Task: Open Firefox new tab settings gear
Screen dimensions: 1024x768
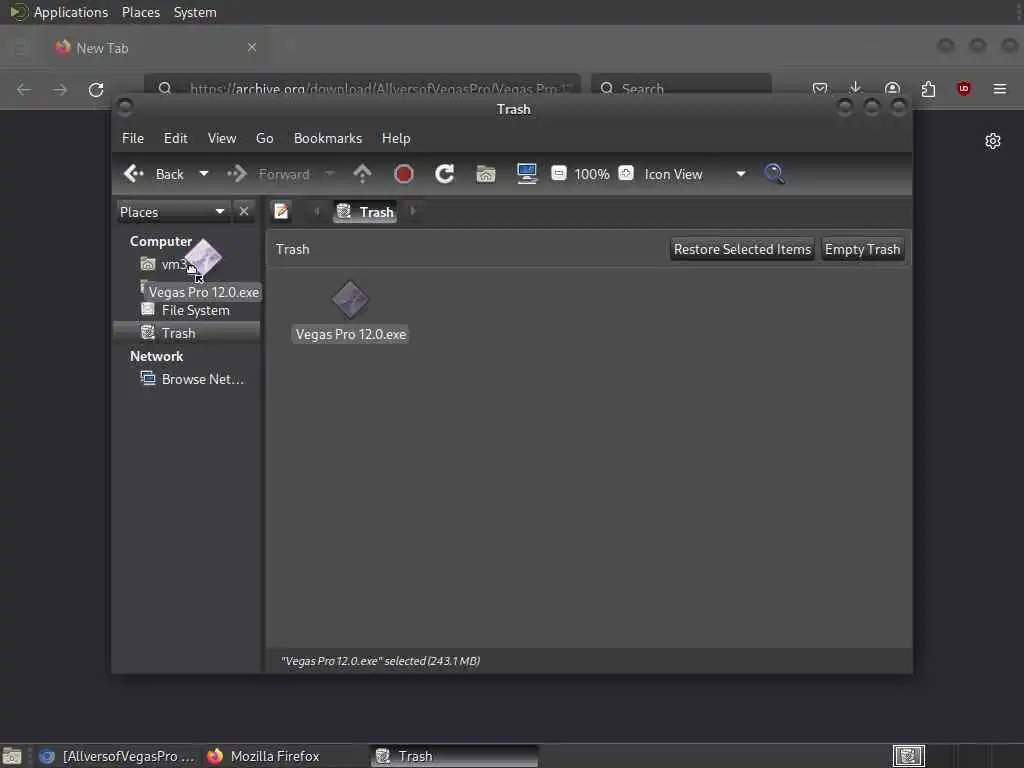Action: (993, 141)
